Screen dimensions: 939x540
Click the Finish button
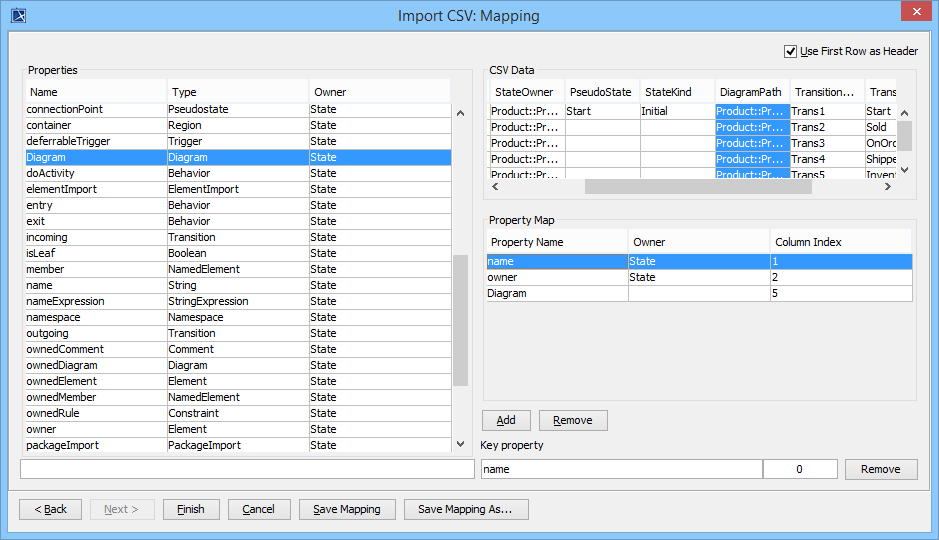191,509
